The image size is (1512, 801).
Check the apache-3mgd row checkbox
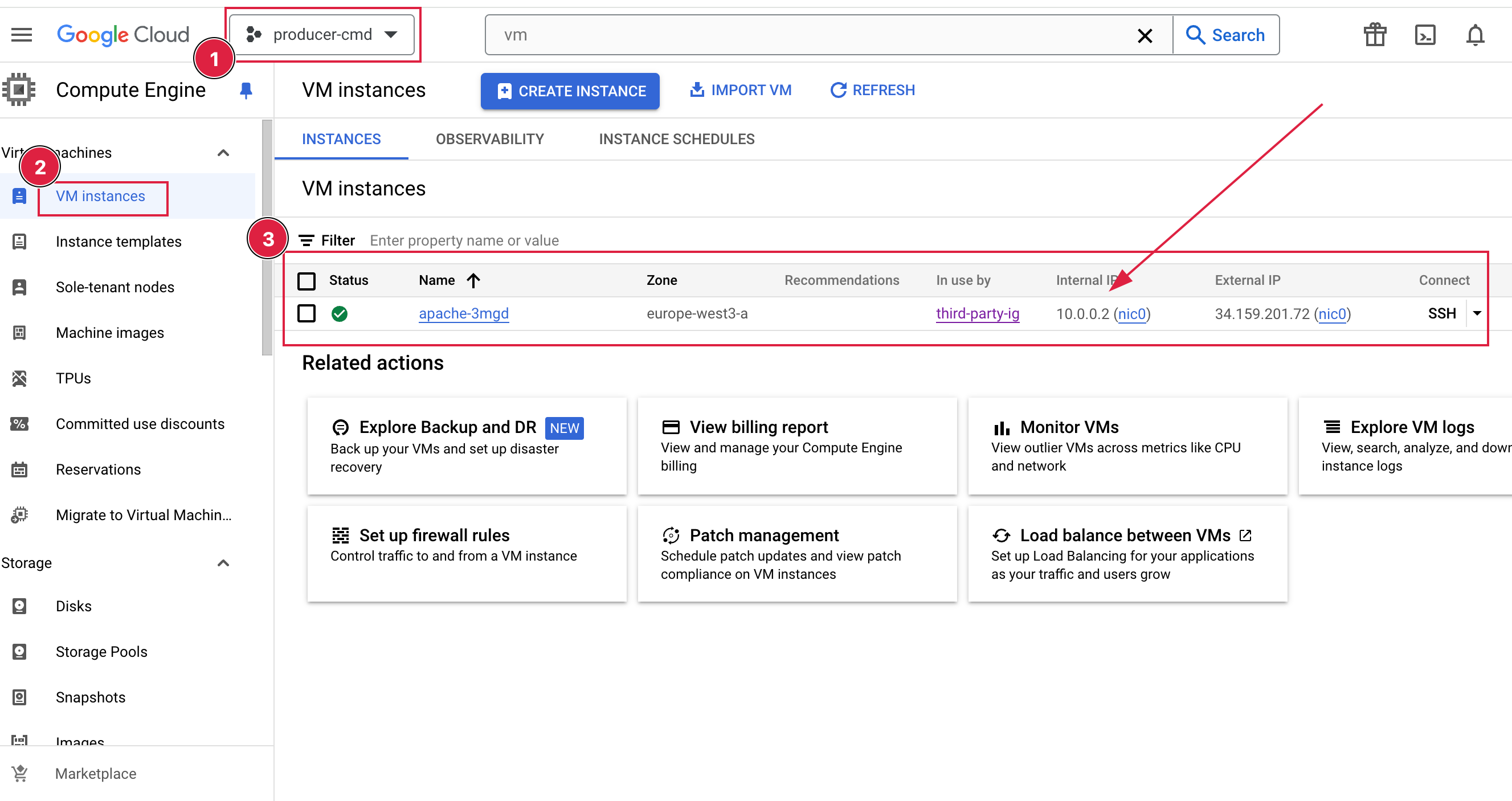point(307,313)
